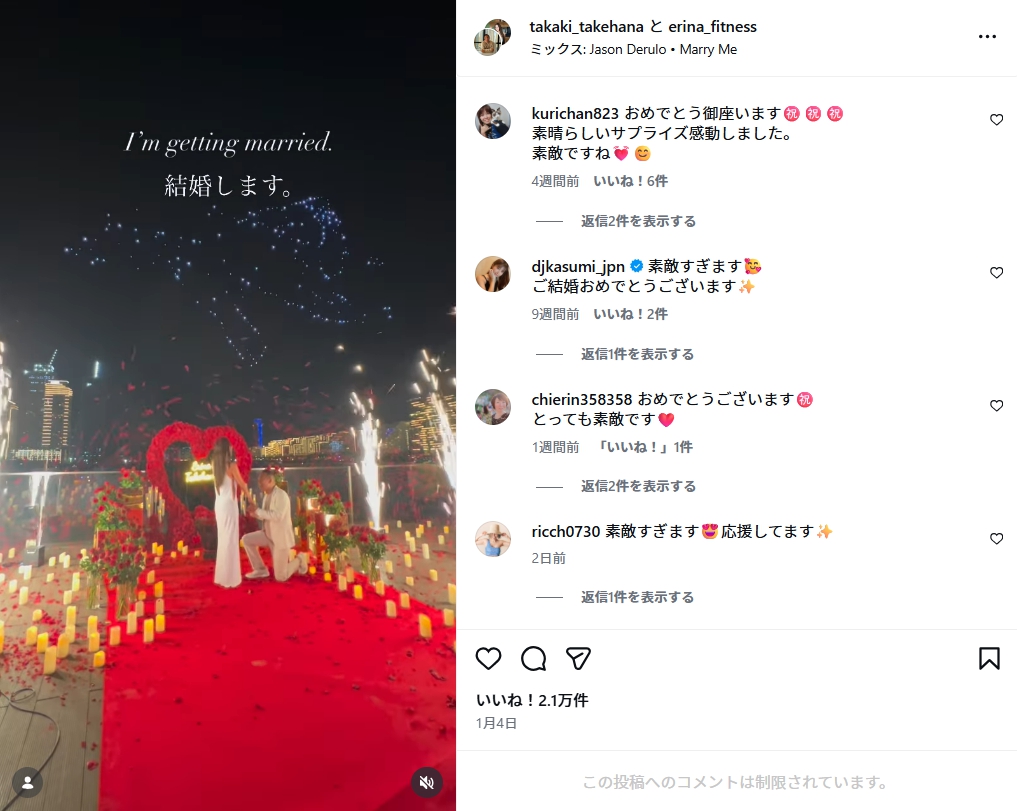This screenshot has height=811, width=1017.
Task: Open the three-dot more options menu
Action: pos(987,37)
